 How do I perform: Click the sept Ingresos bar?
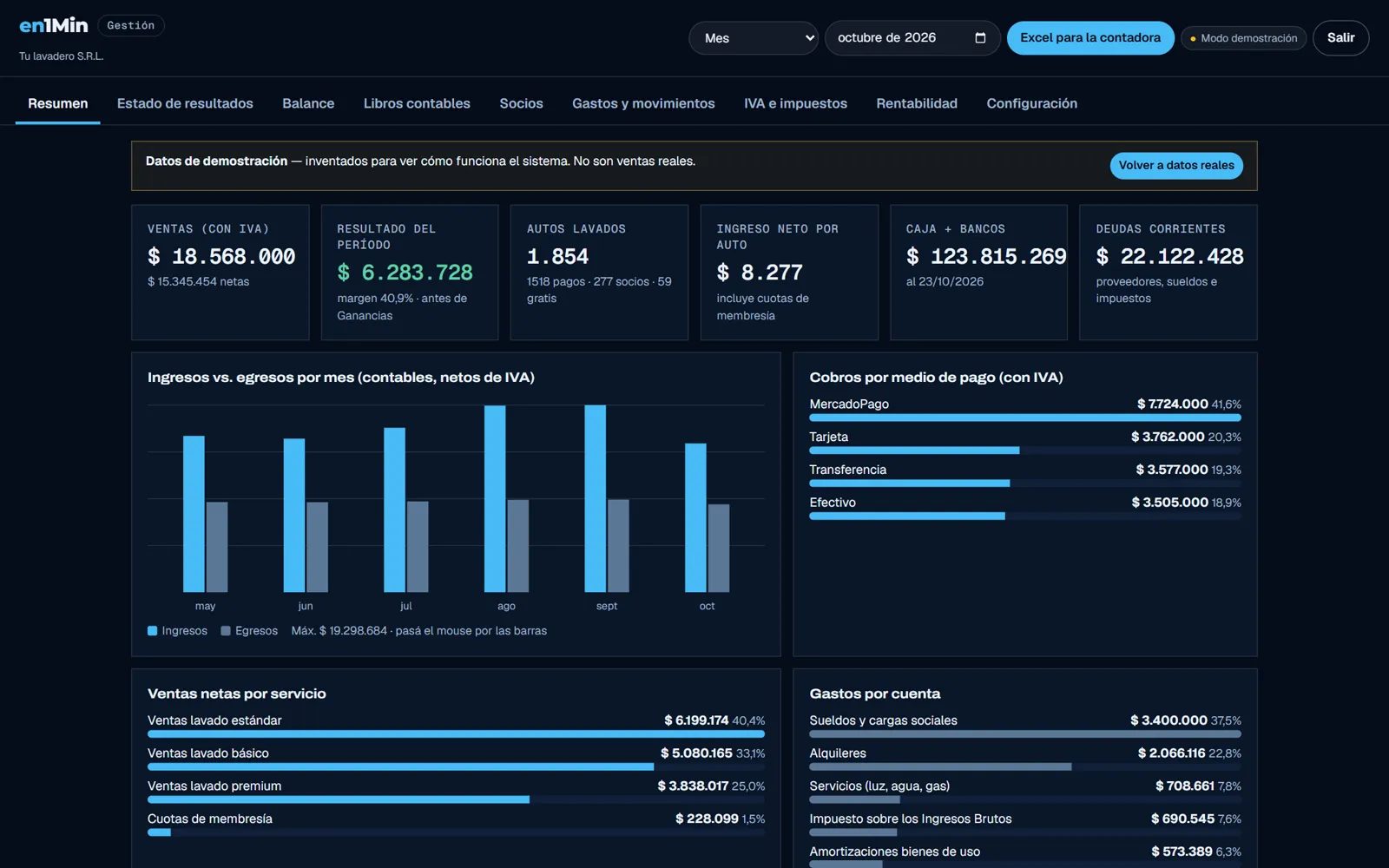596,499
